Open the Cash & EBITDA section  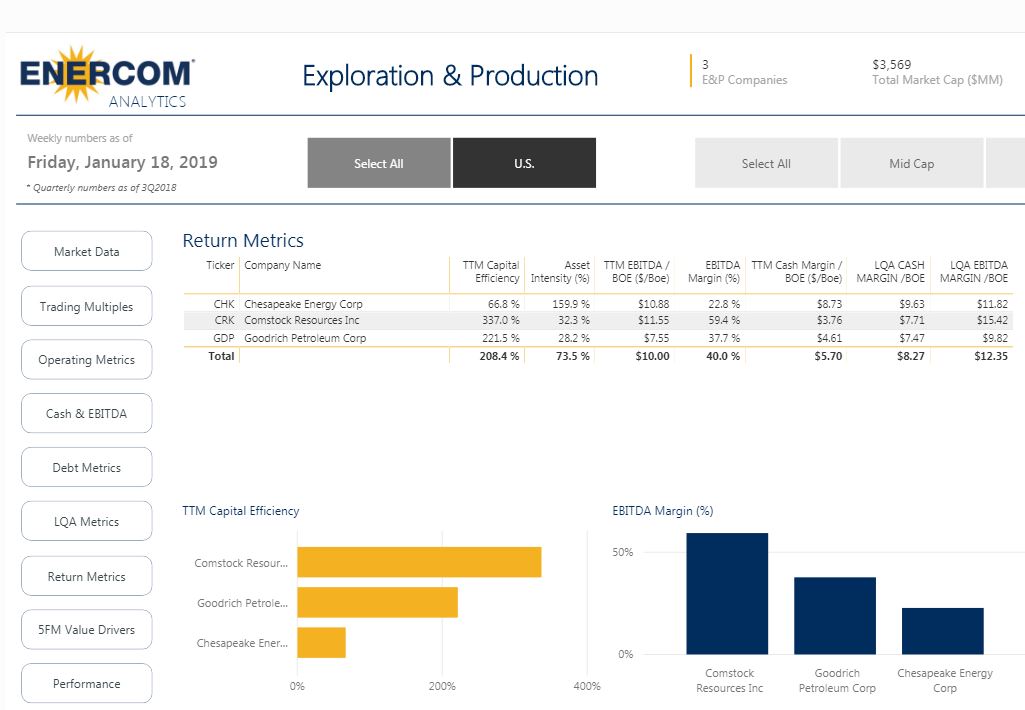click(86, 414)
